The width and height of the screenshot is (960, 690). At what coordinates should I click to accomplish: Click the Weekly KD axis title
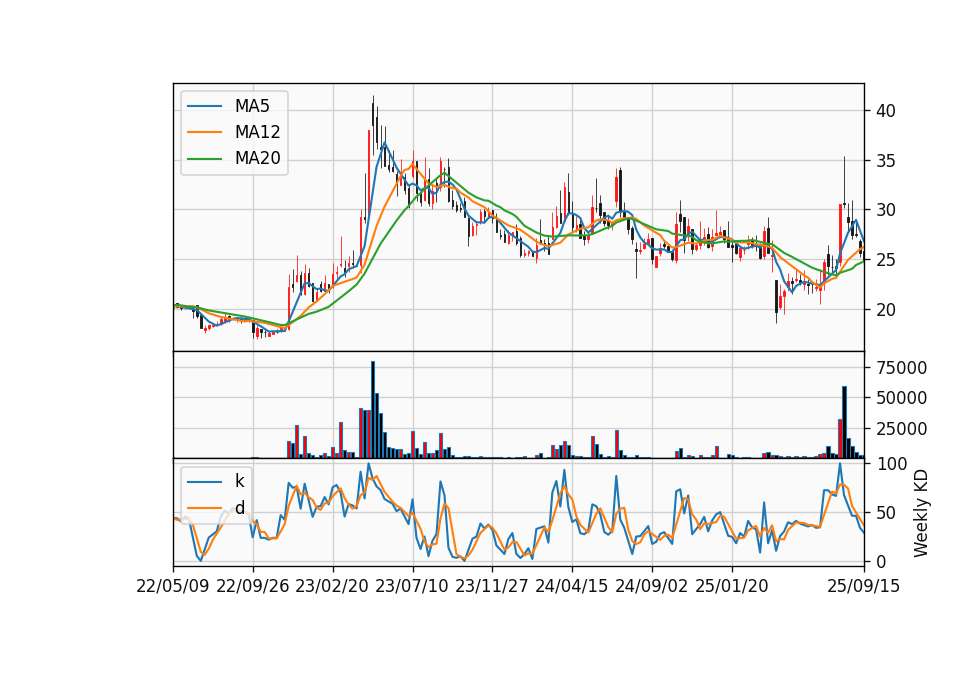[921, 513]
